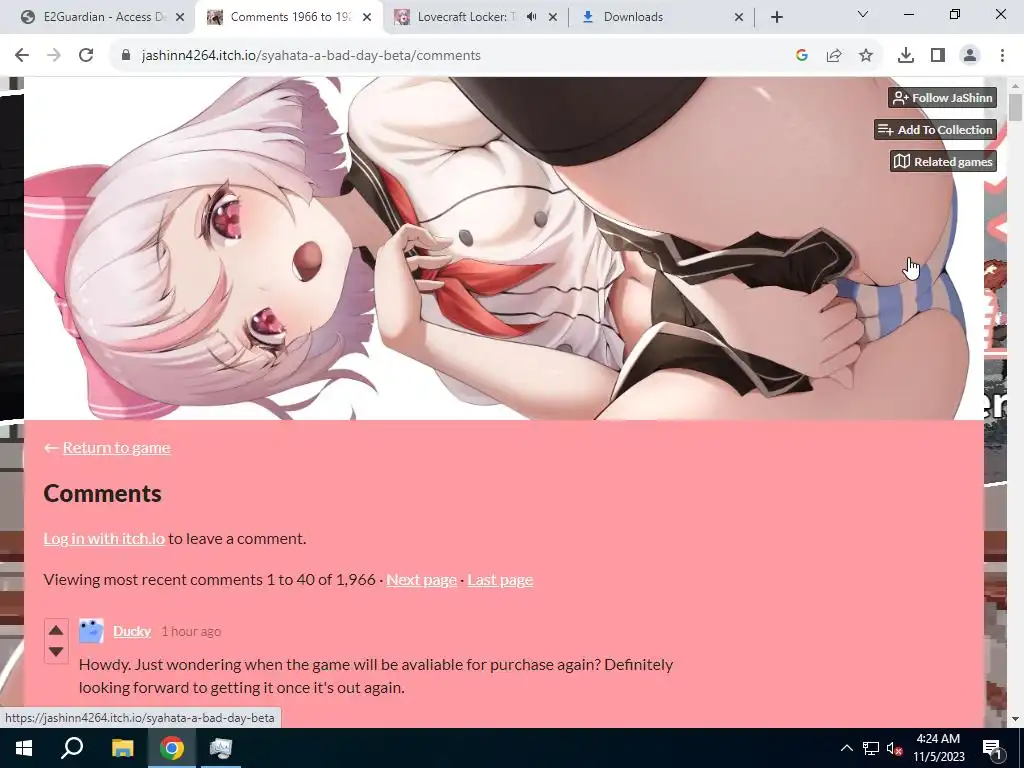Click Ducky's avatar image
Screen dimensions: 1024x768
pos(91,632)
